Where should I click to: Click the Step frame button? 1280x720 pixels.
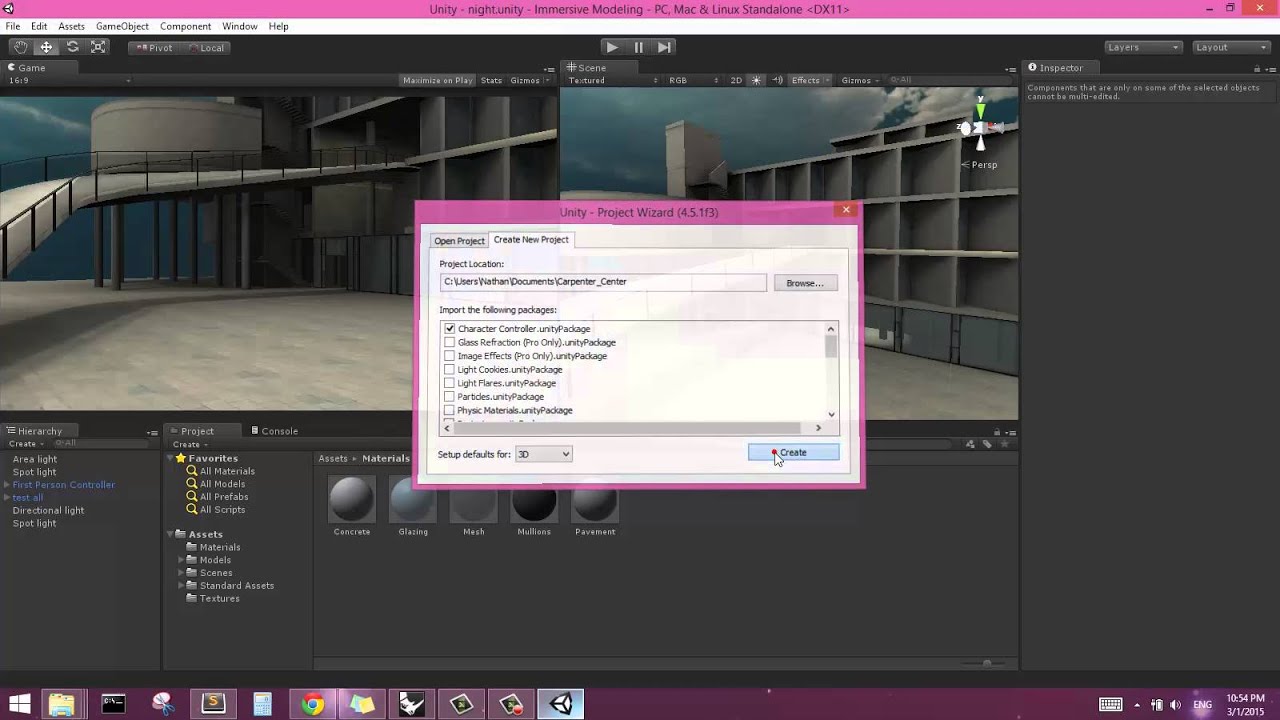[x=664, y=47]
